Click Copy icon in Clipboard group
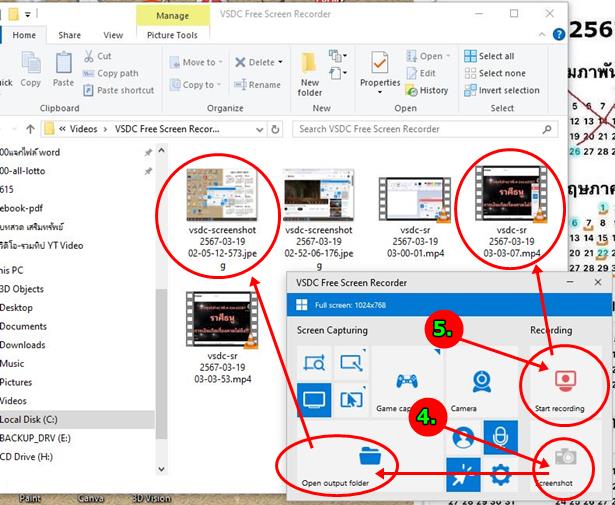This screenshot has height=505, width=615. (31, 69)
